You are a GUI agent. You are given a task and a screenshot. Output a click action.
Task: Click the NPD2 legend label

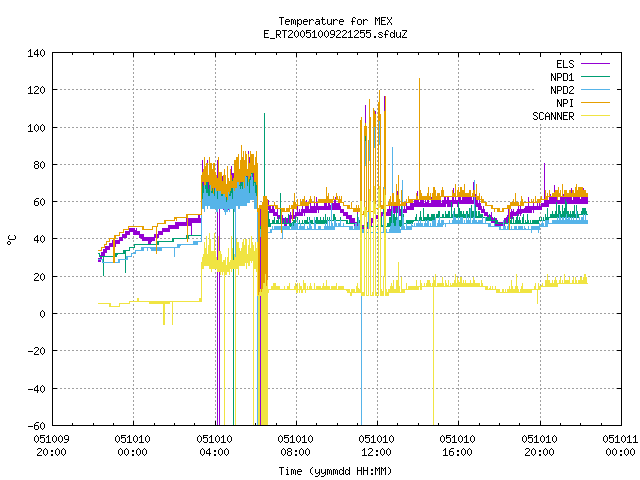(x=562, y=90)
